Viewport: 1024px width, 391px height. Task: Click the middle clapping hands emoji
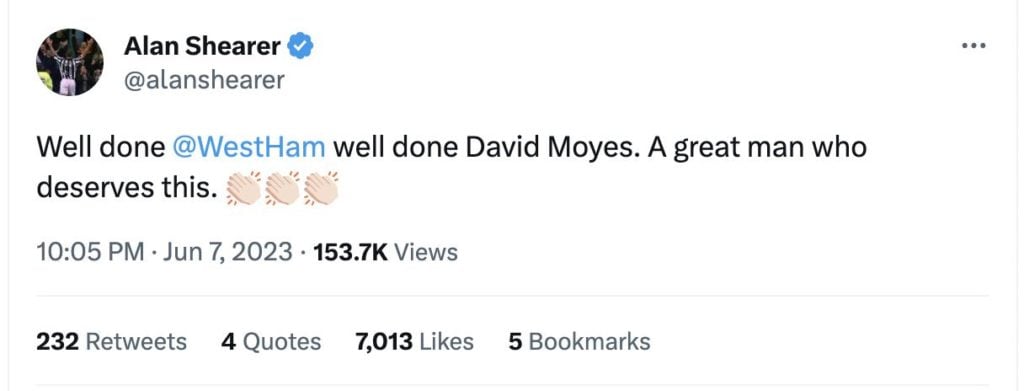(282, 188)
